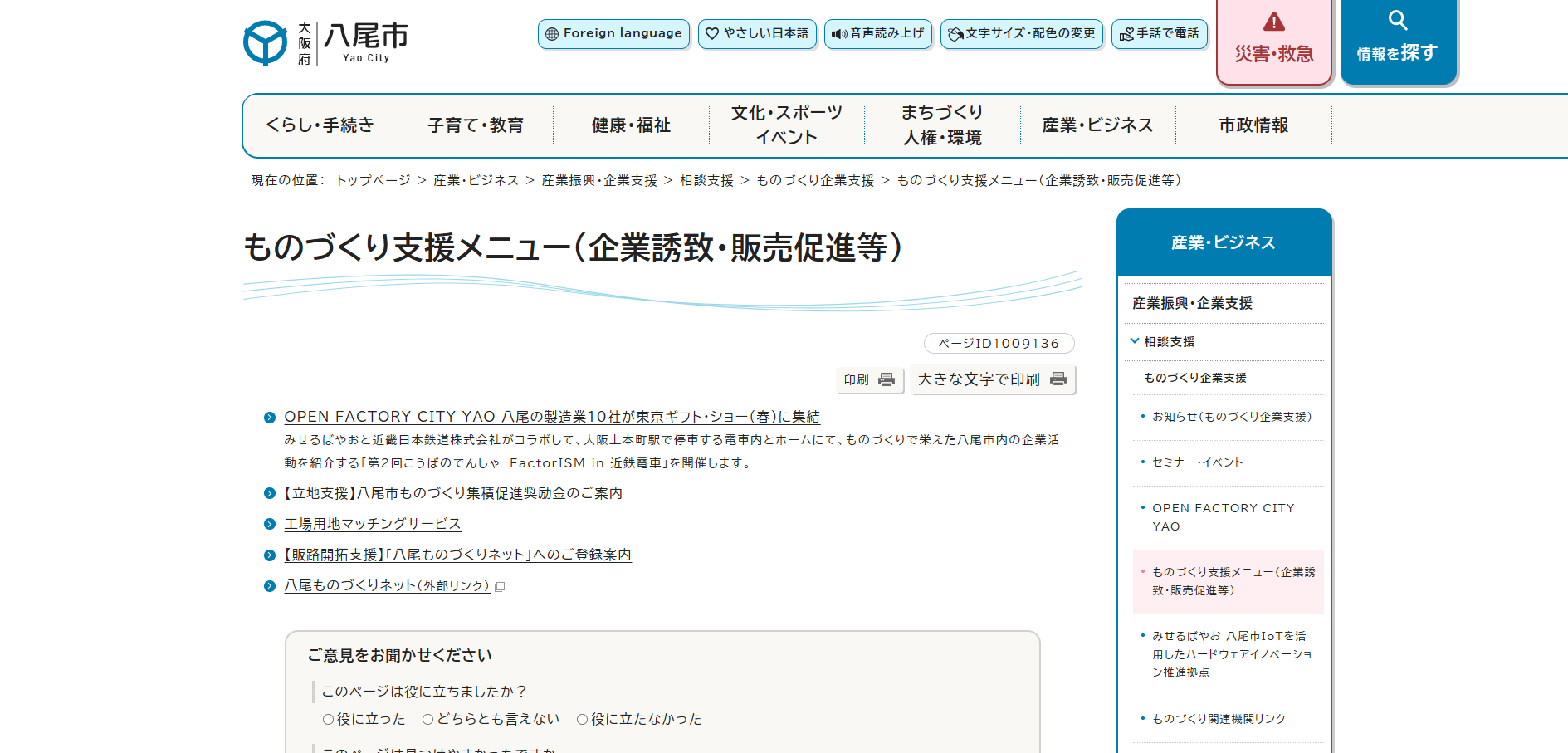Image resolution: width=1568 pixels, height=753 pixels.
Task: Open 工場用地マッチングサービス link
Action: [373, 524]
